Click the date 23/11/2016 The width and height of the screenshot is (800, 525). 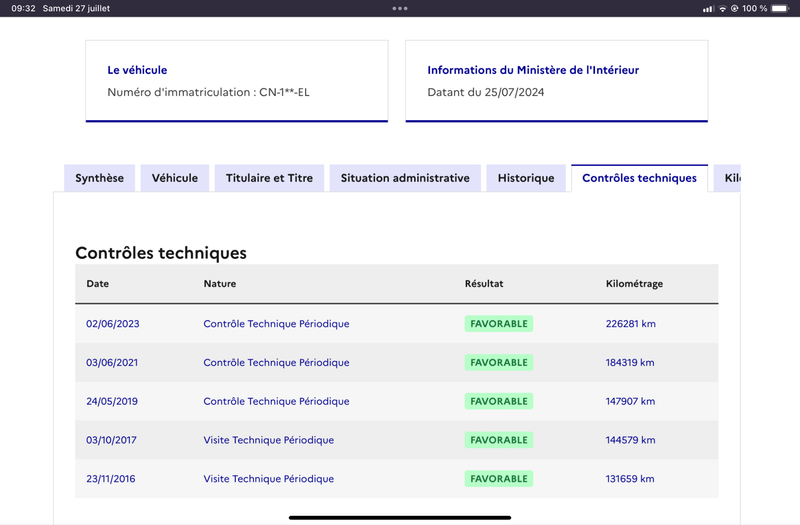(x=111, y=479)
